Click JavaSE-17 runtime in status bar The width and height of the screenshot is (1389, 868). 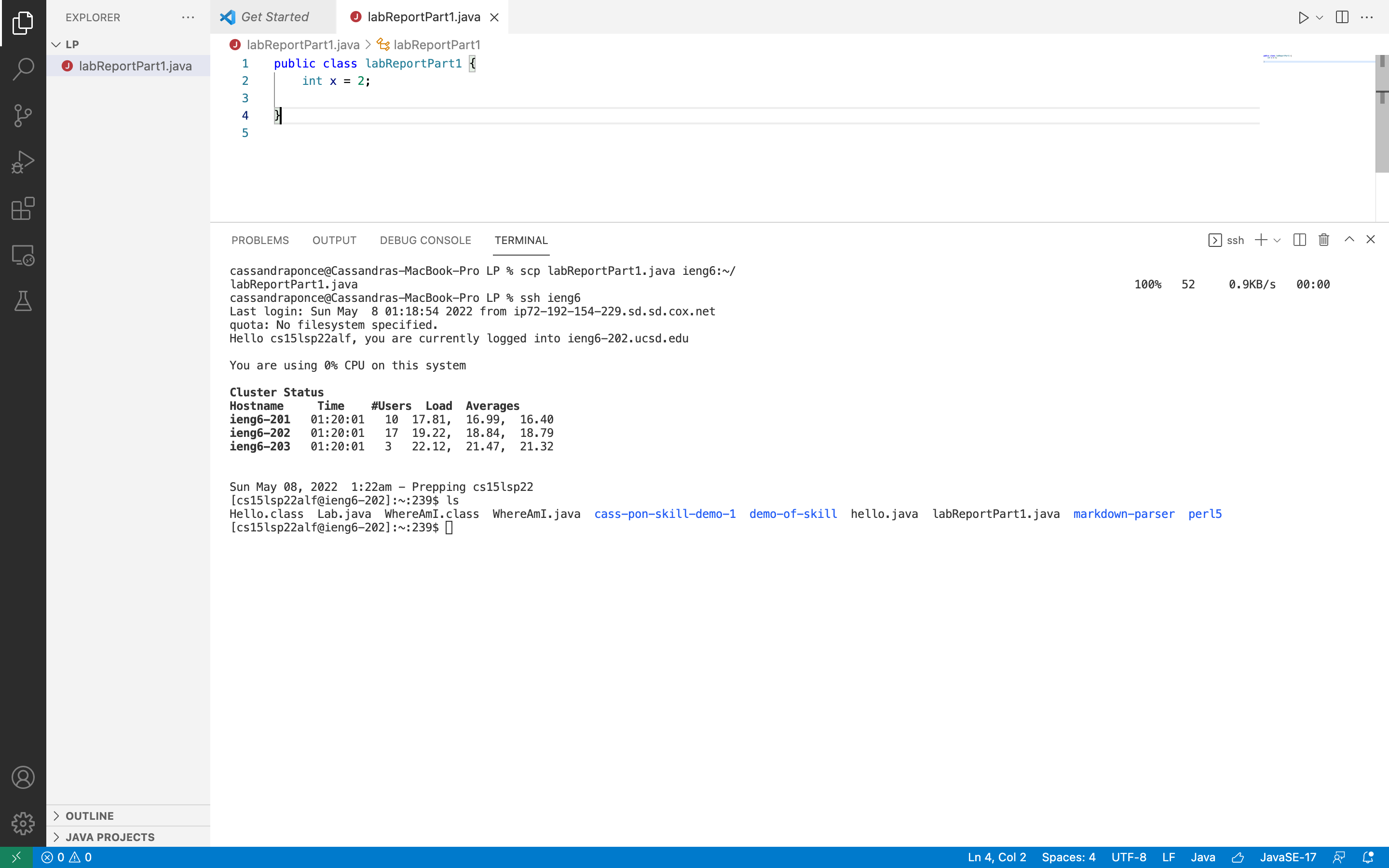coord(1287,857)
